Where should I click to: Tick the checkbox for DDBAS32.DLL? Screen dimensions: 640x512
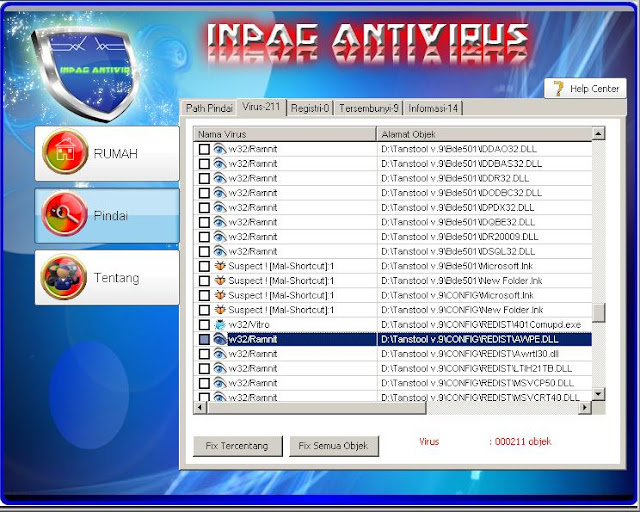coord(204,164)
